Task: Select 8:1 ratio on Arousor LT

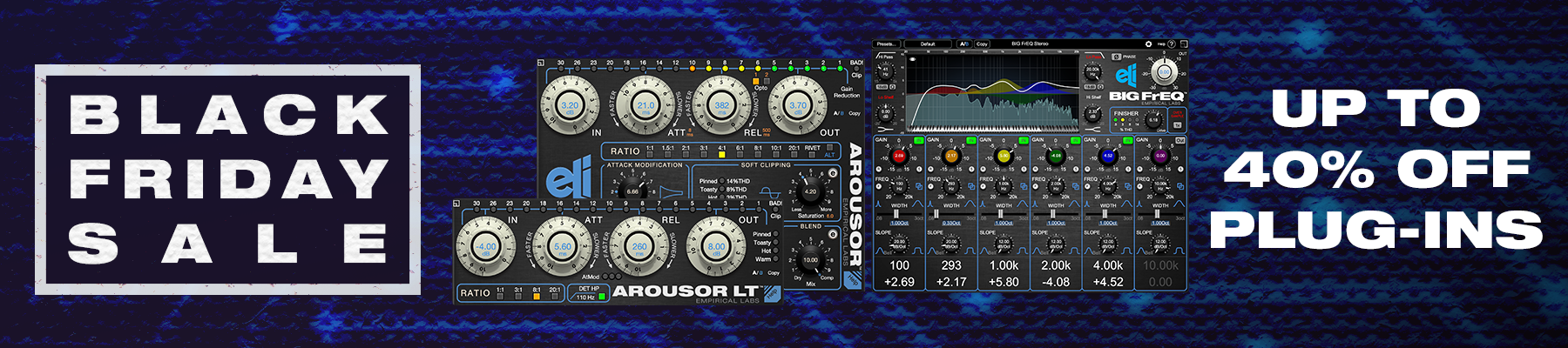Action: coord(537,297)
